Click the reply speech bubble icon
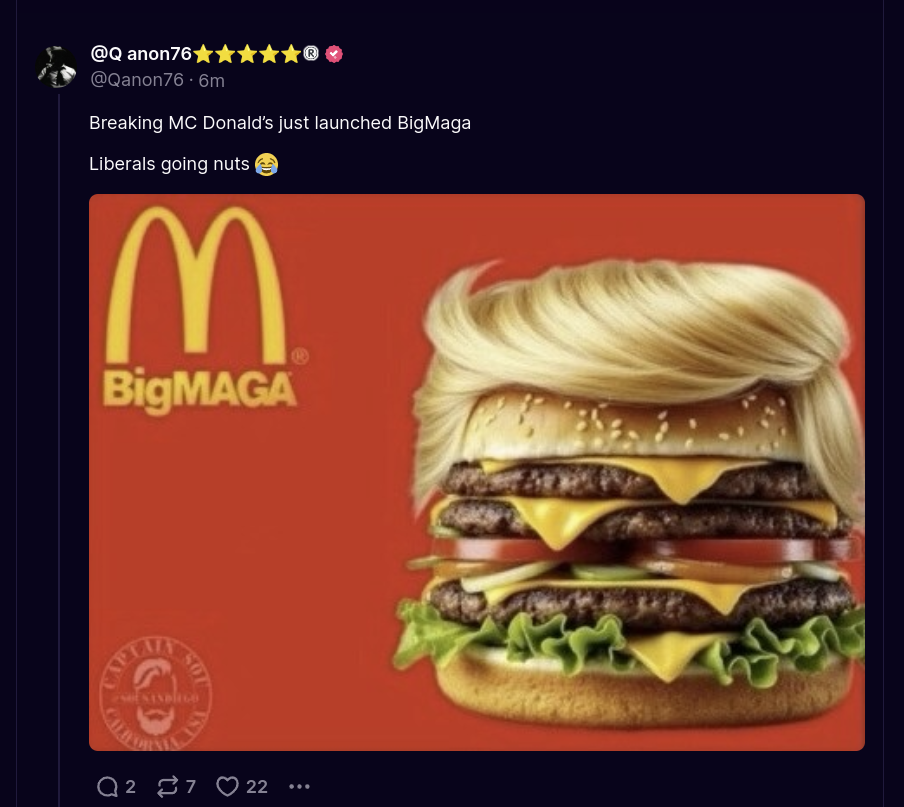904x807 pixels. [107, 786]
